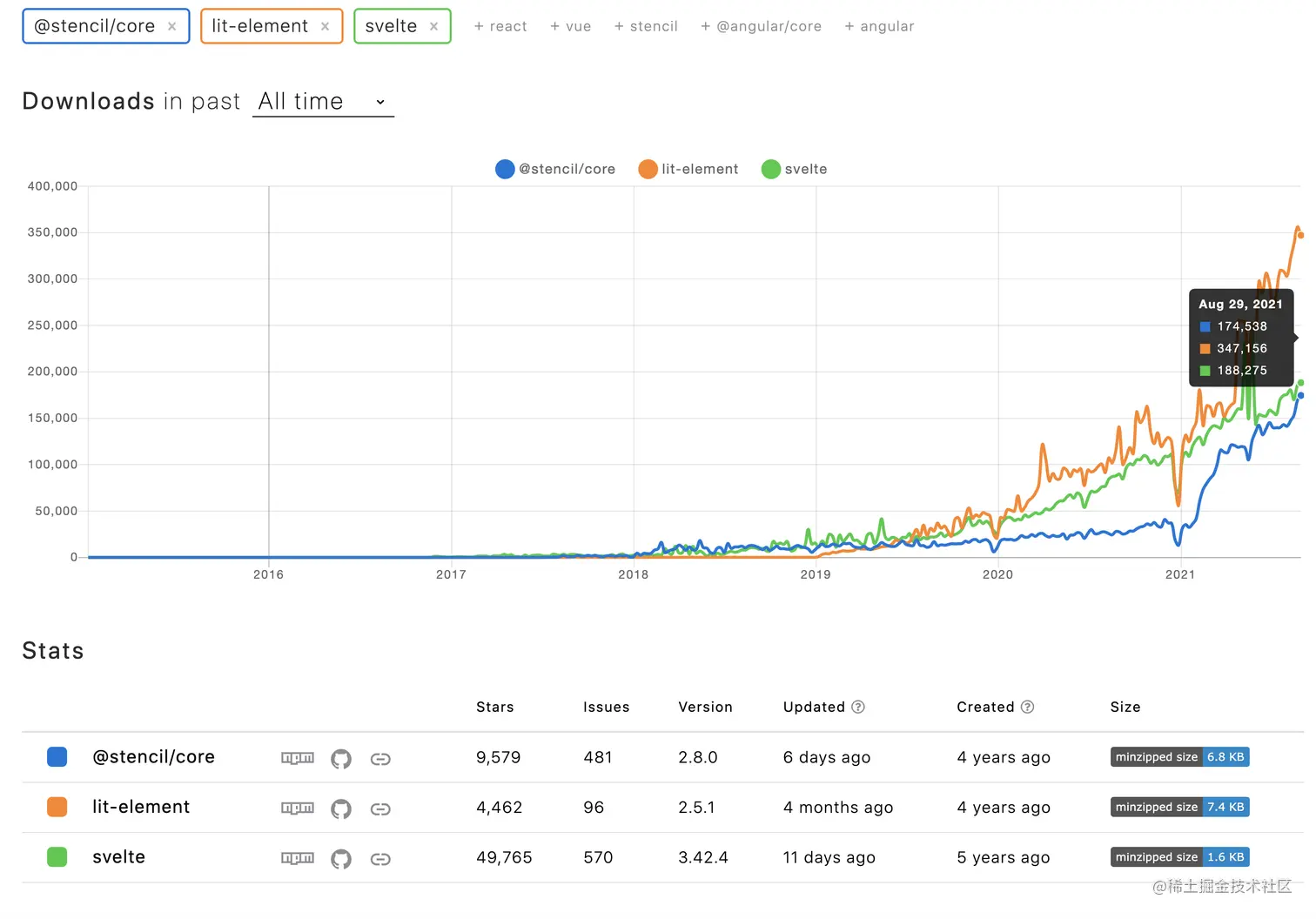The height and width of the screenshot is (919, 1316).
Task: Click the 350,000 y-axis label
Action: click(x=52, y=232)
